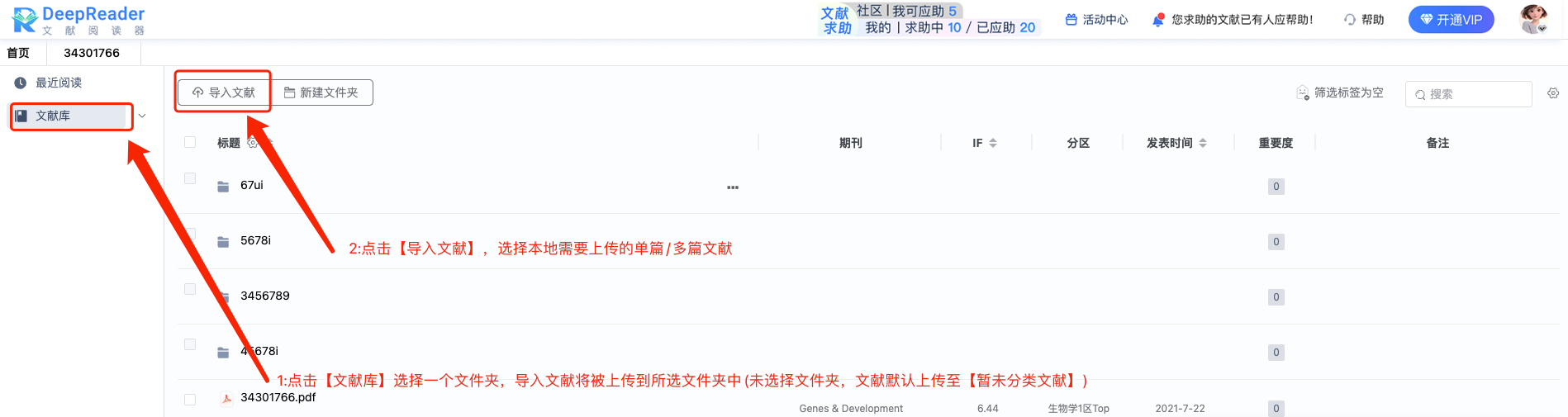The image size is (1568, 417).
Task: Click importance badge 0 for 34301766.pdf
Action: pos(1276,408)
